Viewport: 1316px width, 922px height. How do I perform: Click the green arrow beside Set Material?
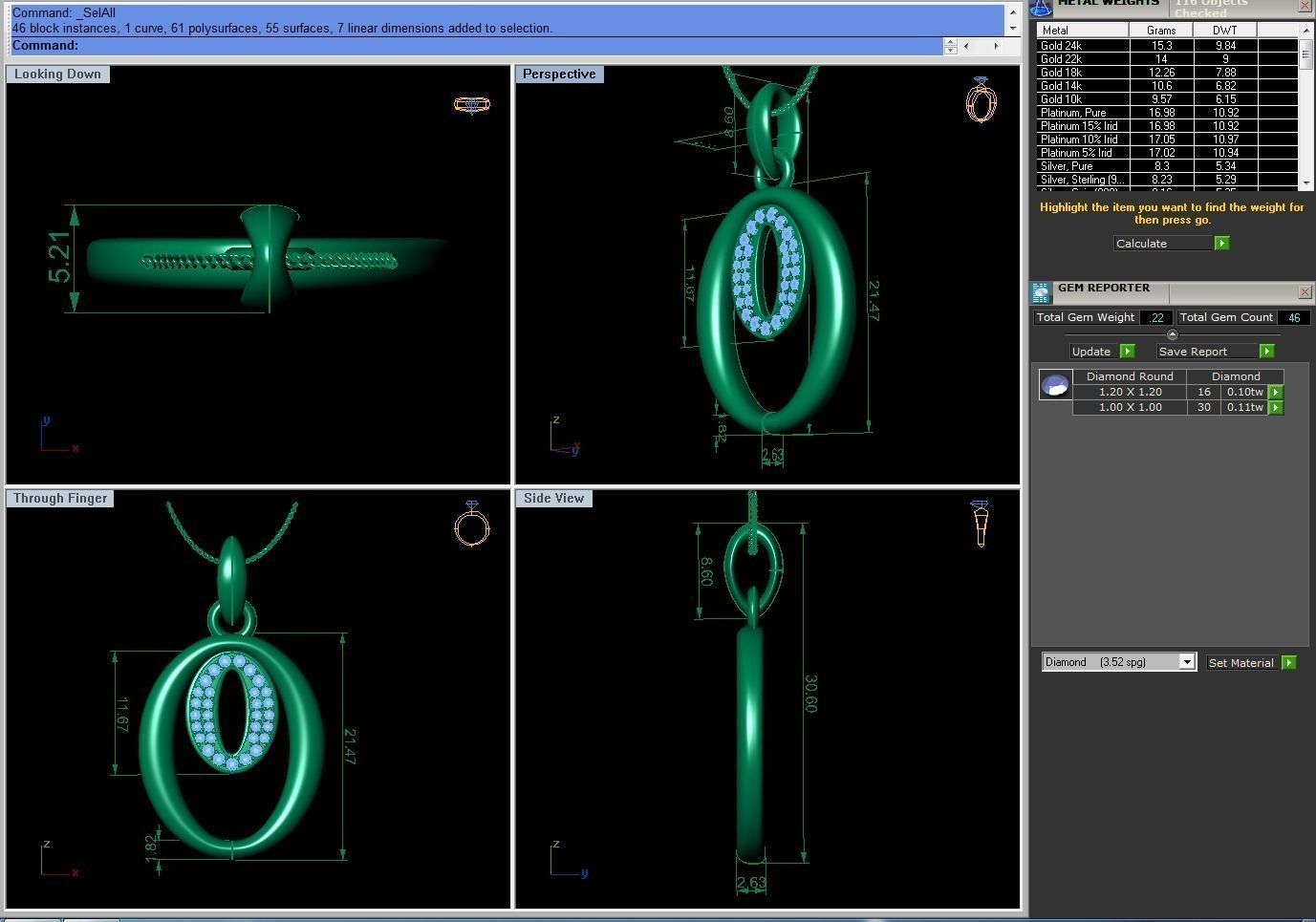point(1288,662)
